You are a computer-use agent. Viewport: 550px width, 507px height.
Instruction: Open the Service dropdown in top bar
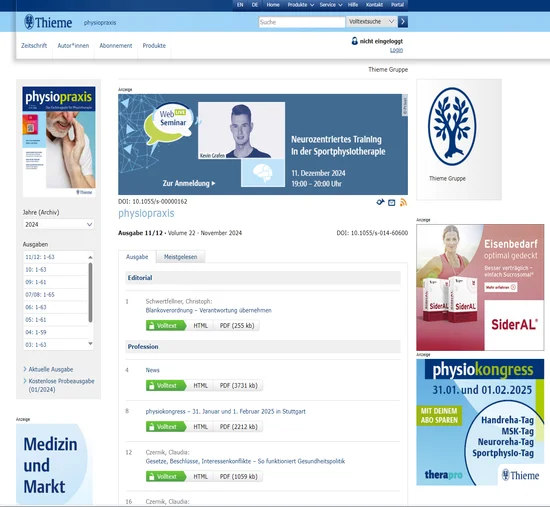(x=330, y=5)
